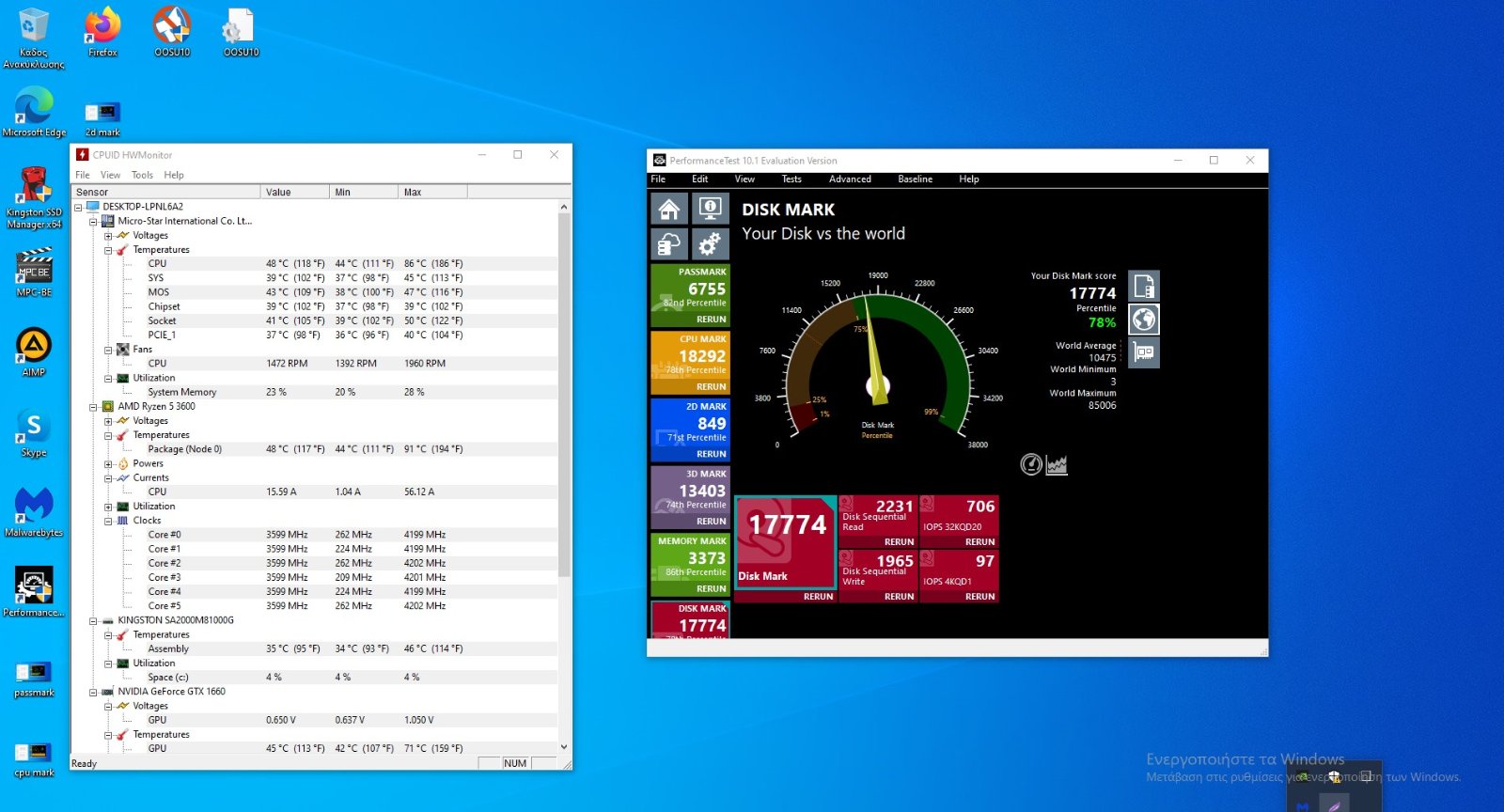The height and width of the screenshot is (812, 1504).
Task: Open PerformanceTest Baseline menu
Action: [915, 180]
